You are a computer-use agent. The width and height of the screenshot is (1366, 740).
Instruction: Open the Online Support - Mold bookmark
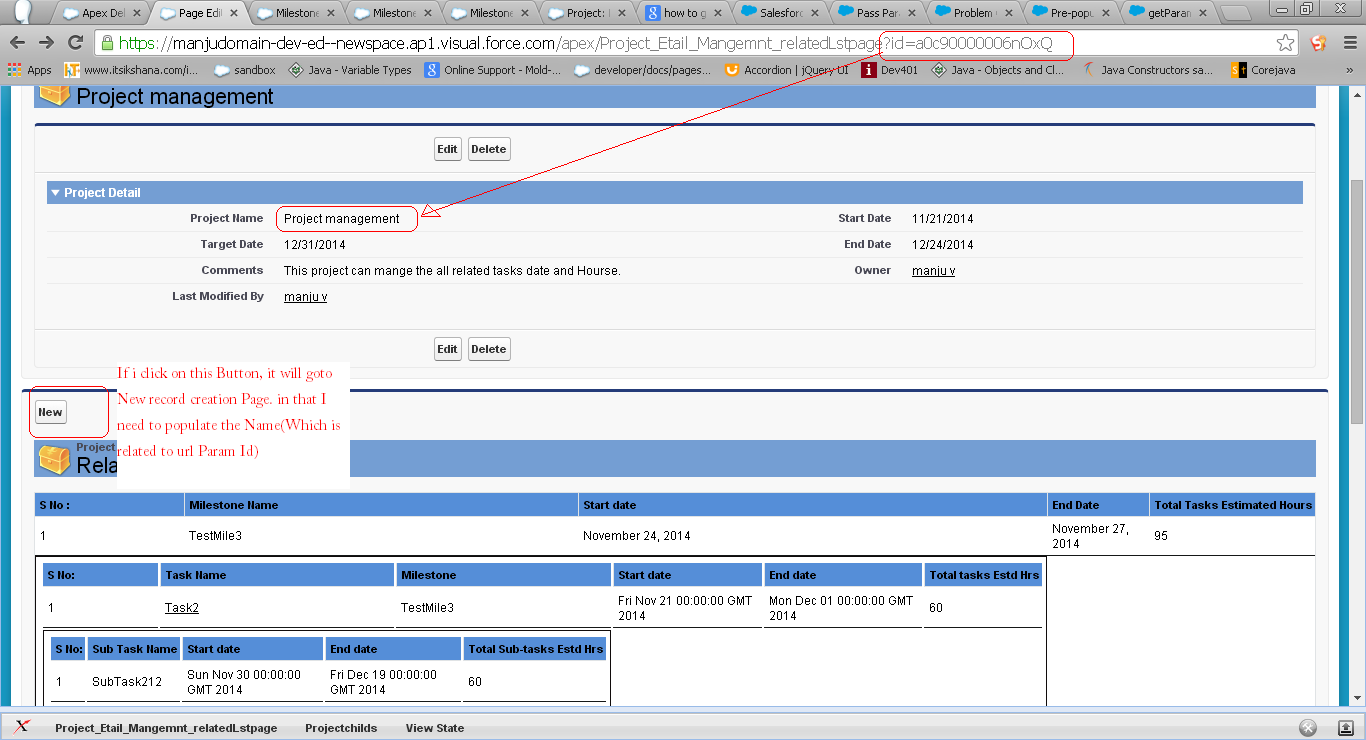click(493, 70)
